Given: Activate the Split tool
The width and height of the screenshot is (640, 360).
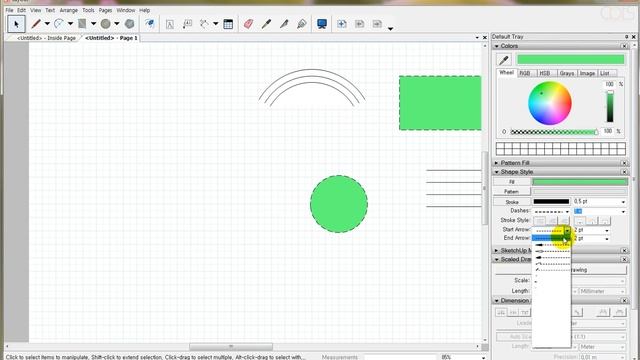Looking at the screenshot, I should [284, 24].
